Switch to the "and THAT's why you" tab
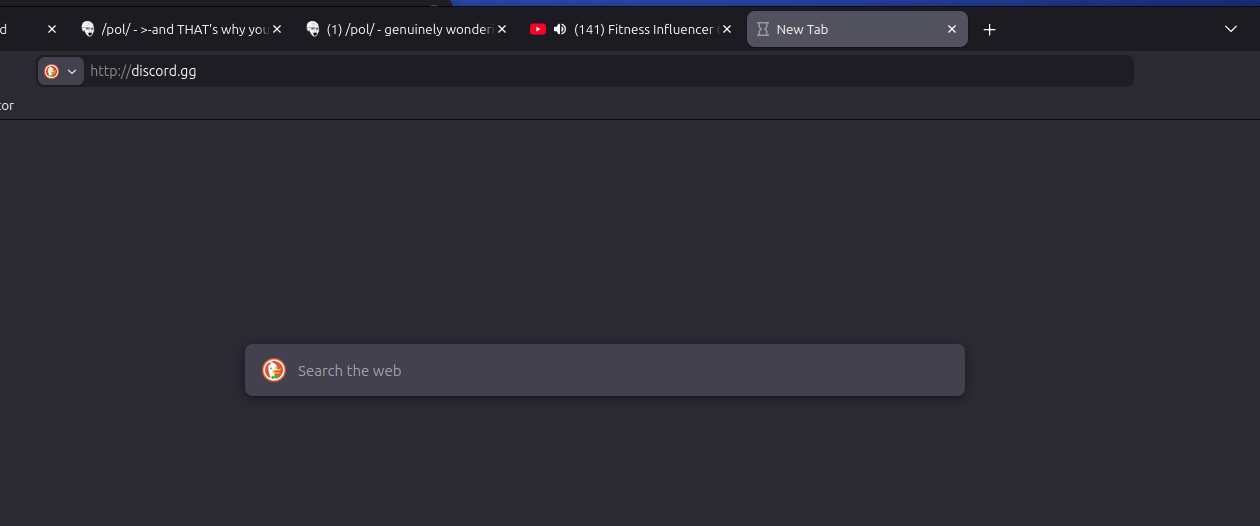Screen dimensions: 1260x526 (185, 29)
